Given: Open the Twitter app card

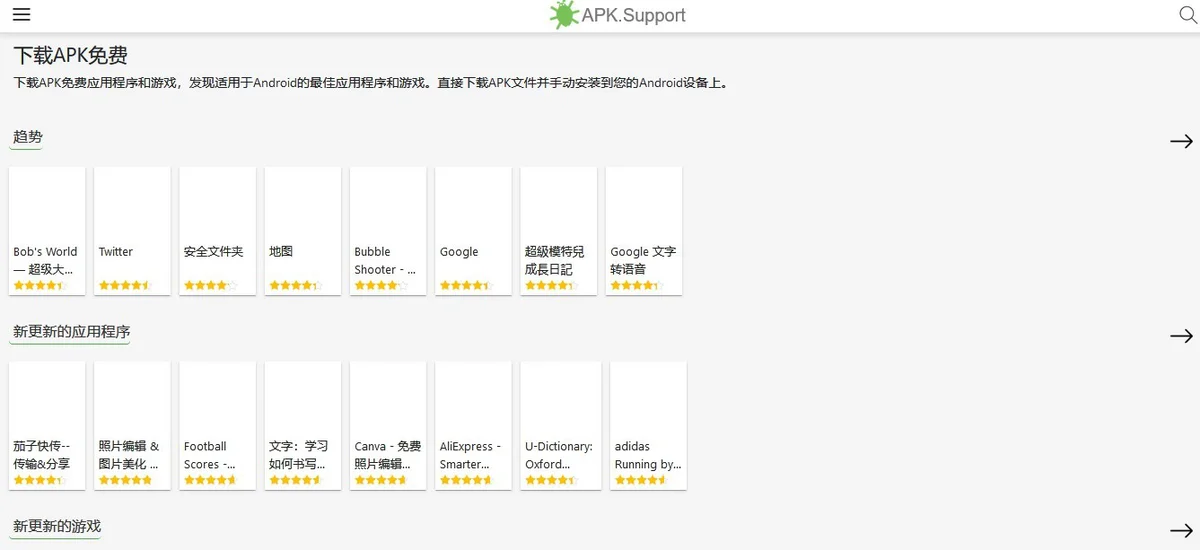Looking at the screenshot, I should pos(132,231).
